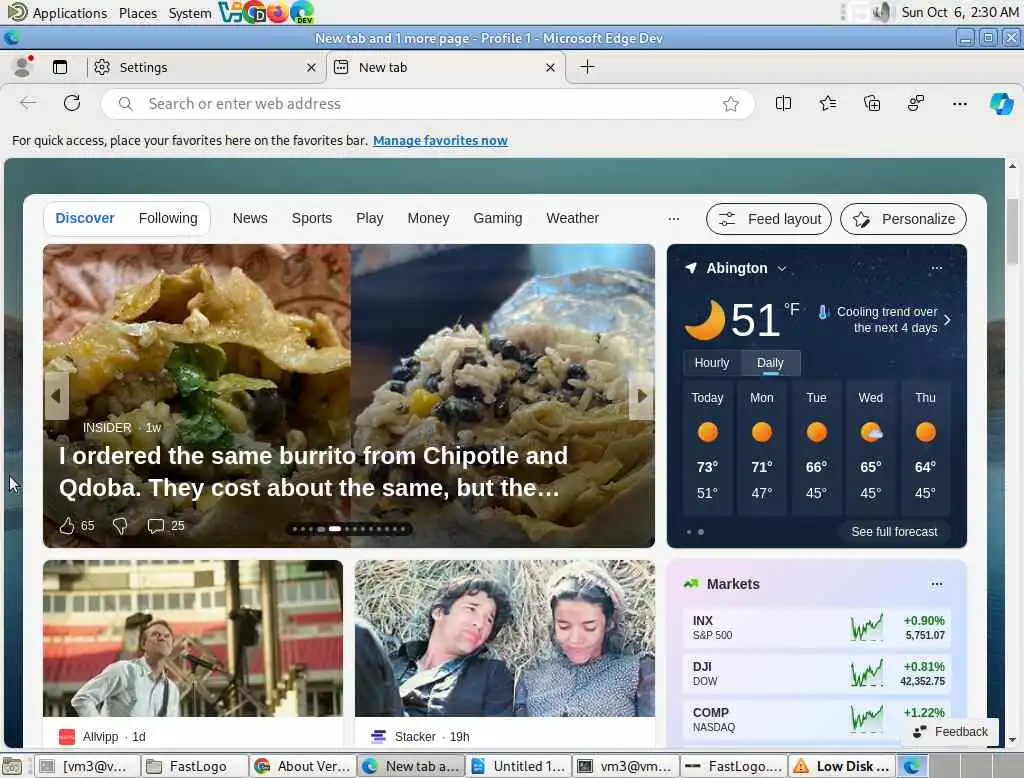The width and height of the screenshot is (1024, 778).
Task: Click the Personalize button
Action: tap(903, 219)
